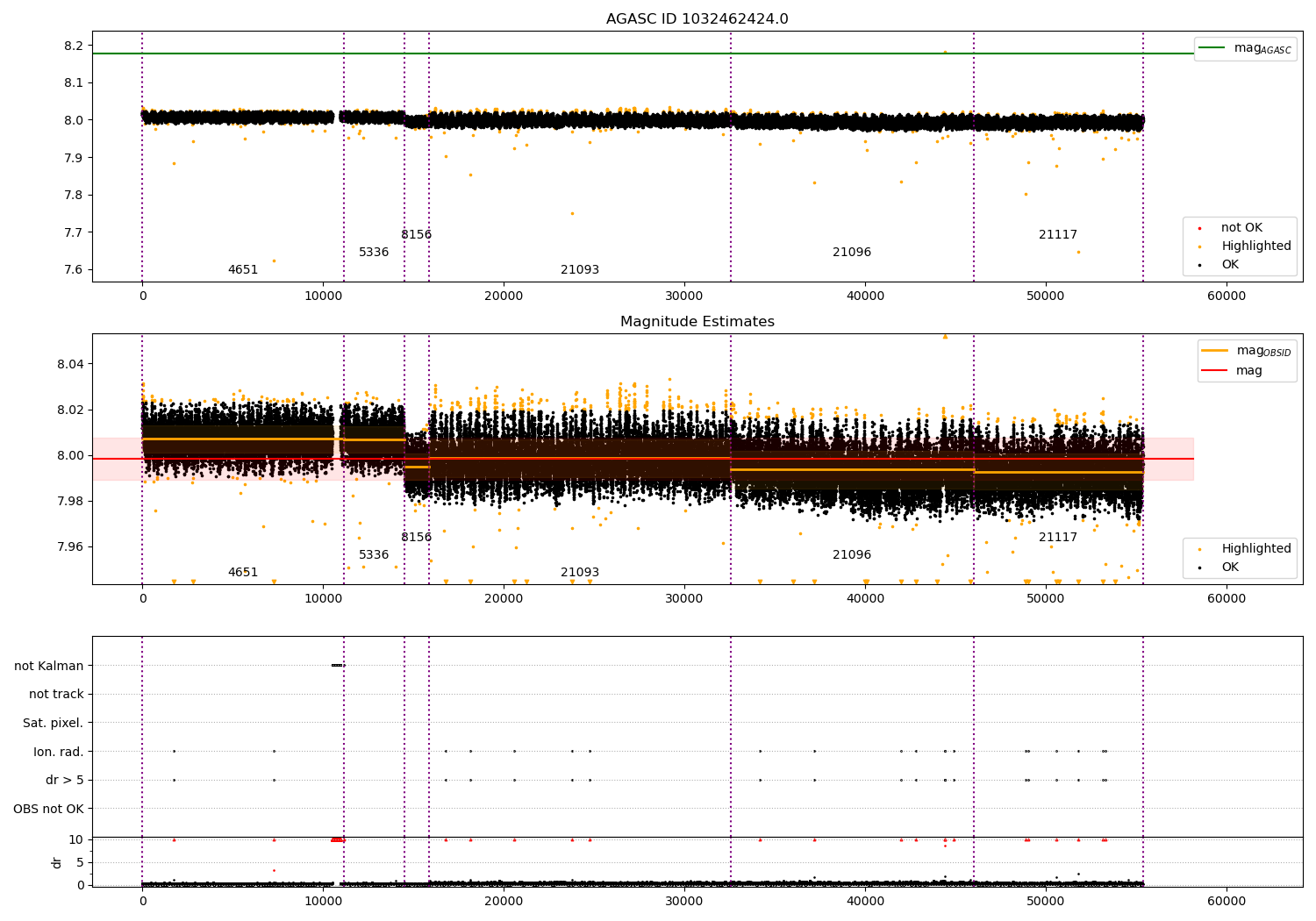
Task: Click the green line sample in the top legend
Action: 1212,48
